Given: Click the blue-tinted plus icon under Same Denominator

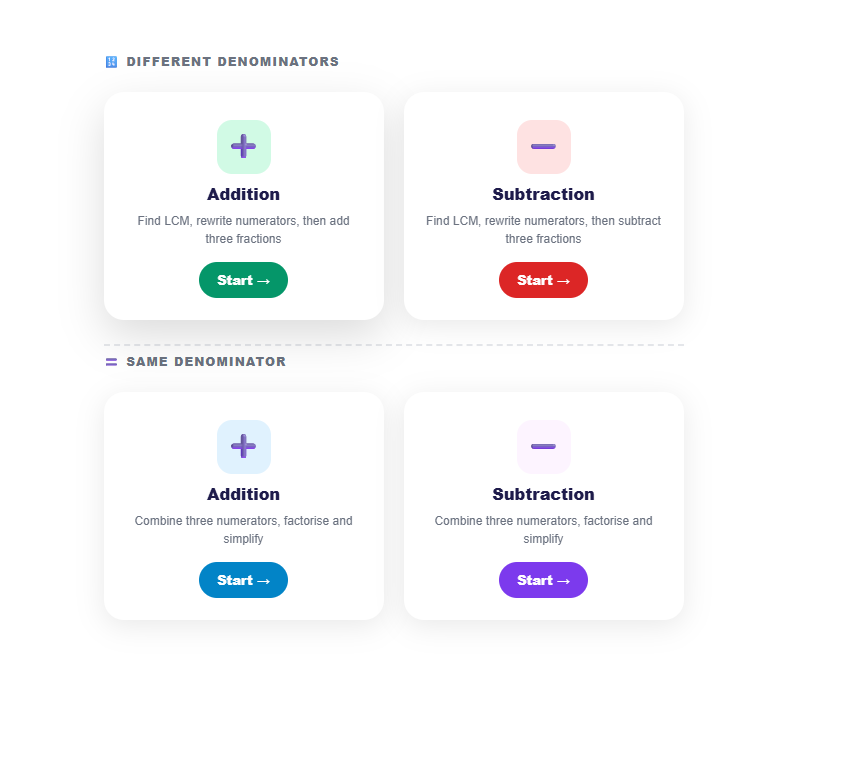Looking at the screenshot, I should [x=243, y=447].
